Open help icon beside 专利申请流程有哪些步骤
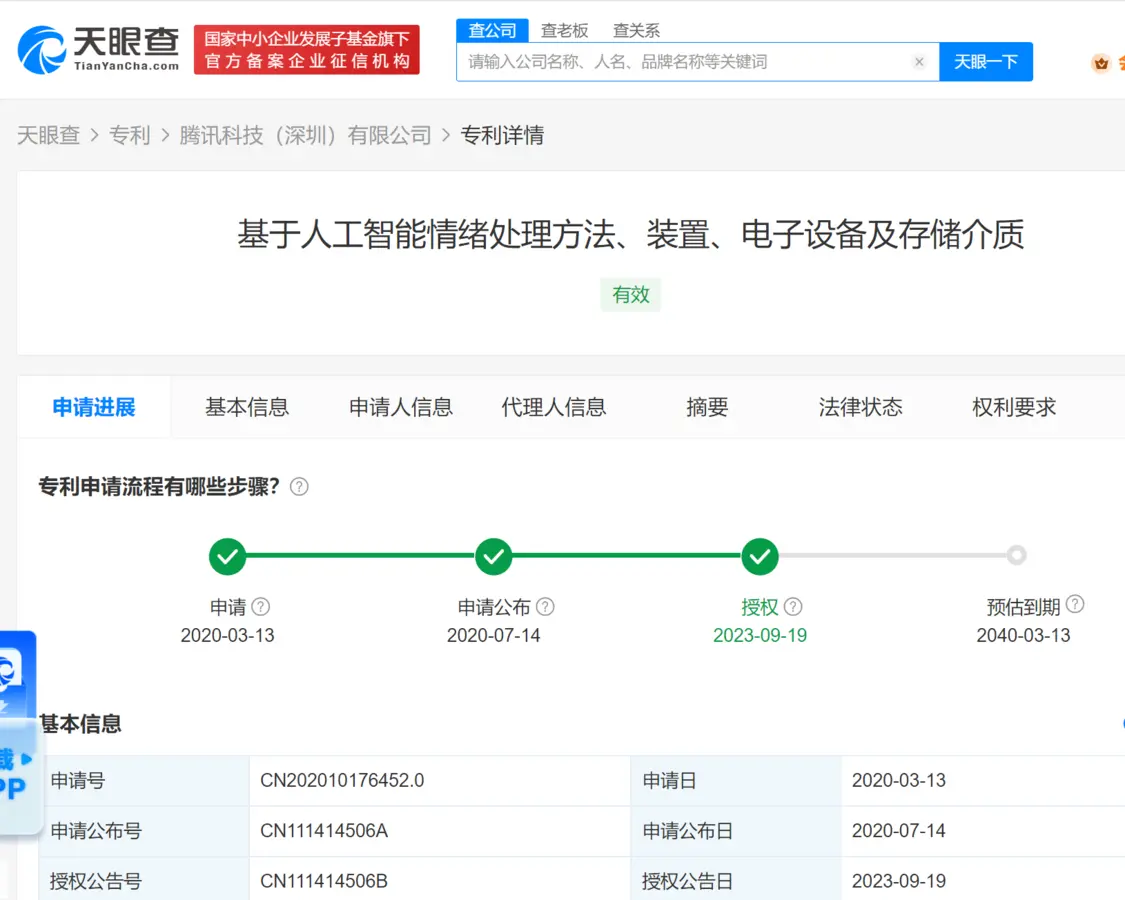The height and width of the screenshot is (900, 1125). tap(299, 487)
